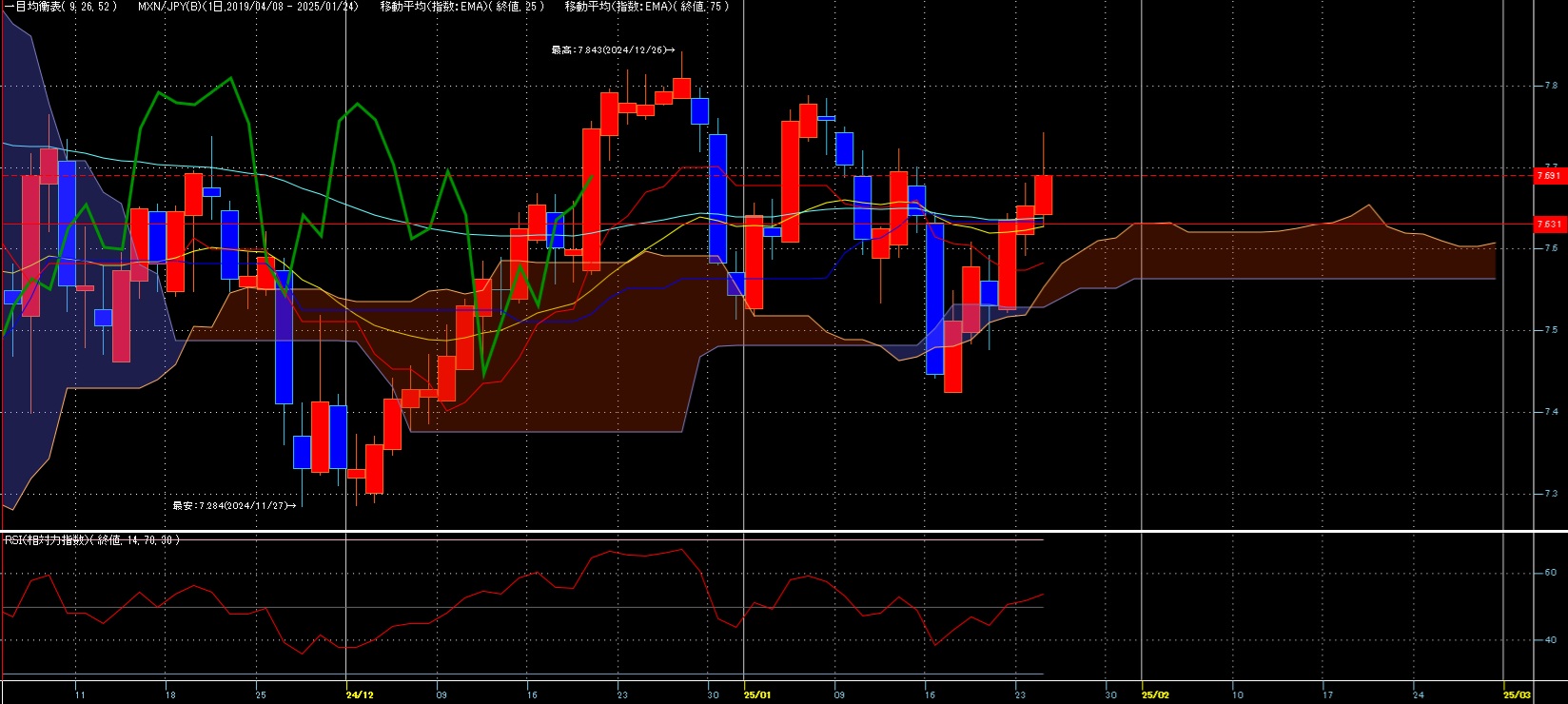Click the December 23 date axis label
The height and width of the screenshot is (704, 1568).
point(622,695)
